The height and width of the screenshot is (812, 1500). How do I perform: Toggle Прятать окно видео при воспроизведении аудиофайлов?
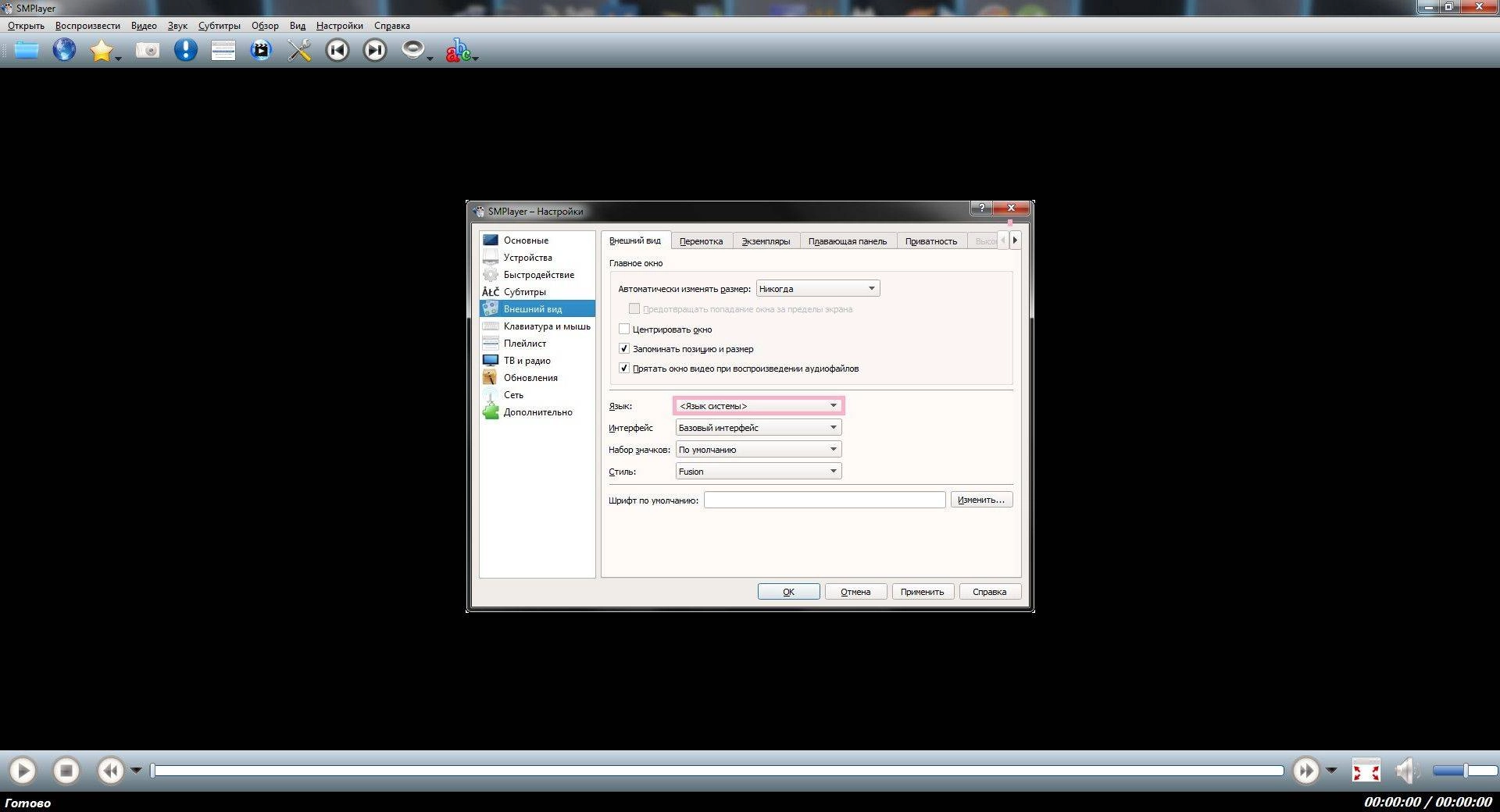(624, 369)
